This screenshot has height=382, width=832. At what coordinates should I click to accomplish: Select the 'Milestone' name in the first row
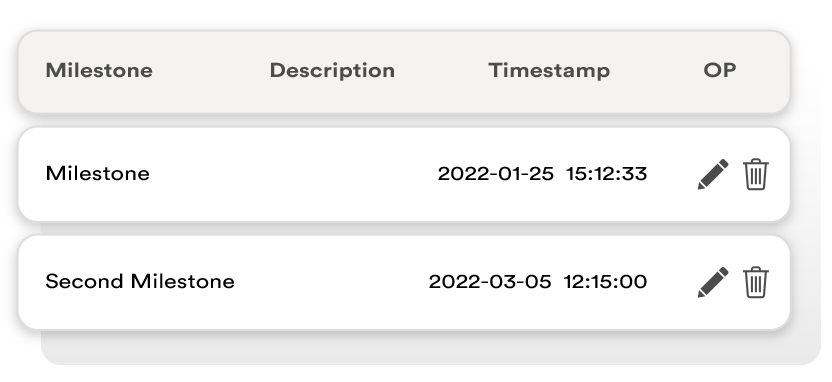[98, 173]
